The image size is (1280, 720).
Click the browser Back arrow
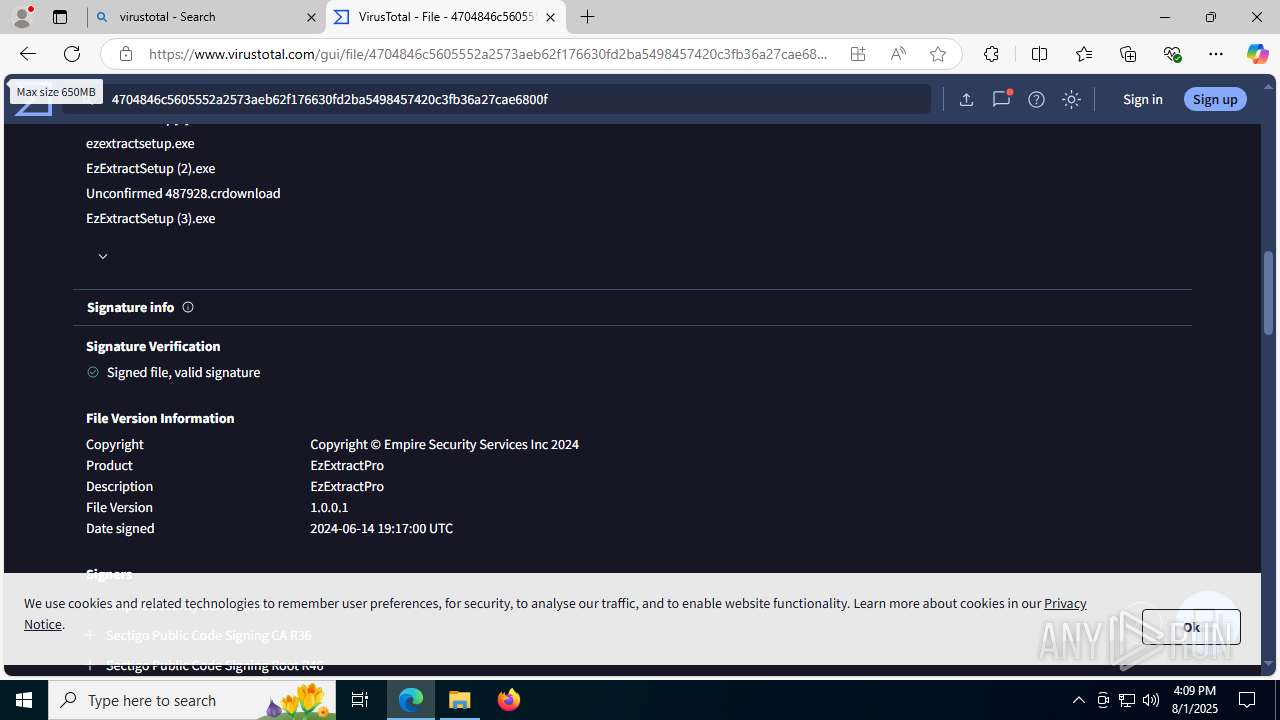tap(27, 54)
